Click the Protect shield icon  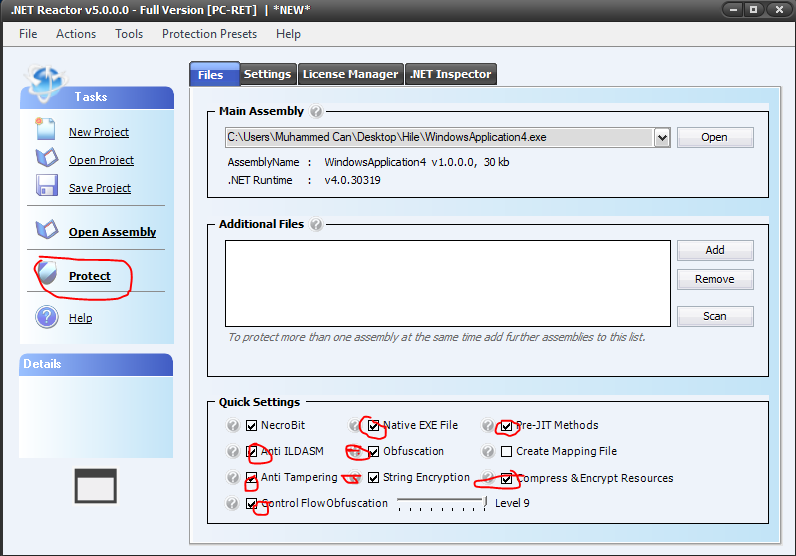point(47,273)
